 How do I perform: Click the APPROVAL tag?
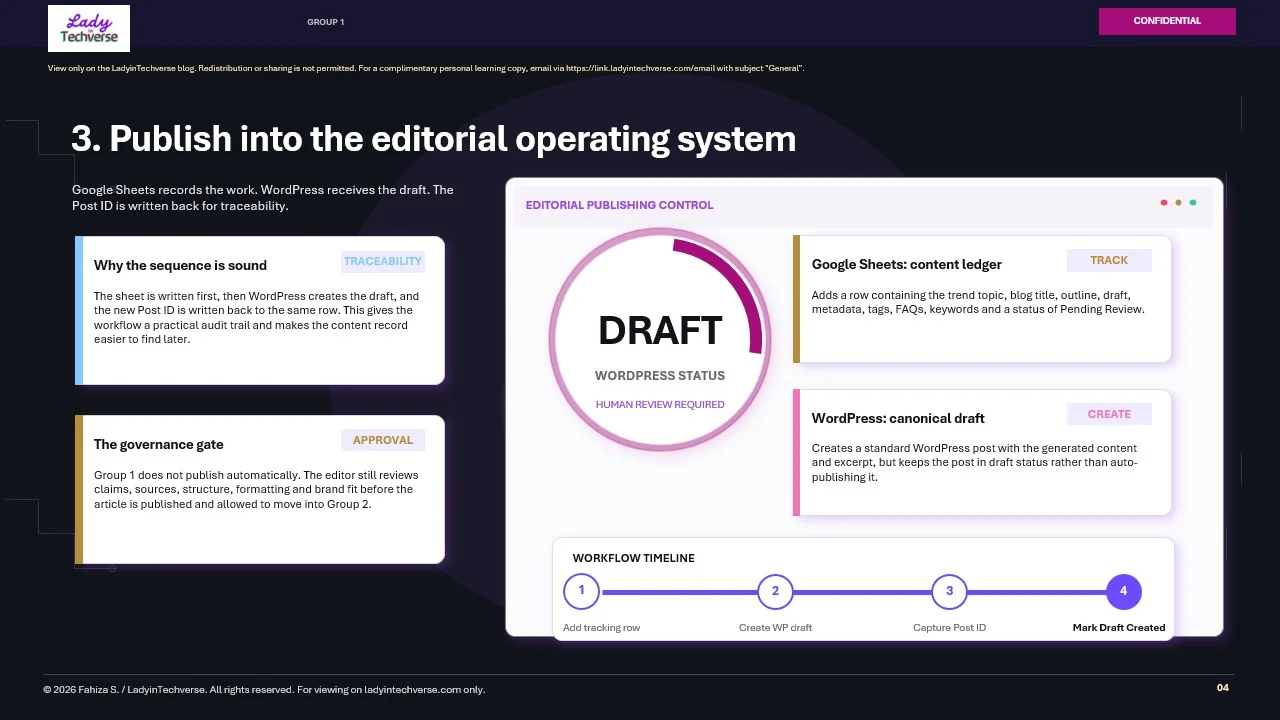(383, 440)
